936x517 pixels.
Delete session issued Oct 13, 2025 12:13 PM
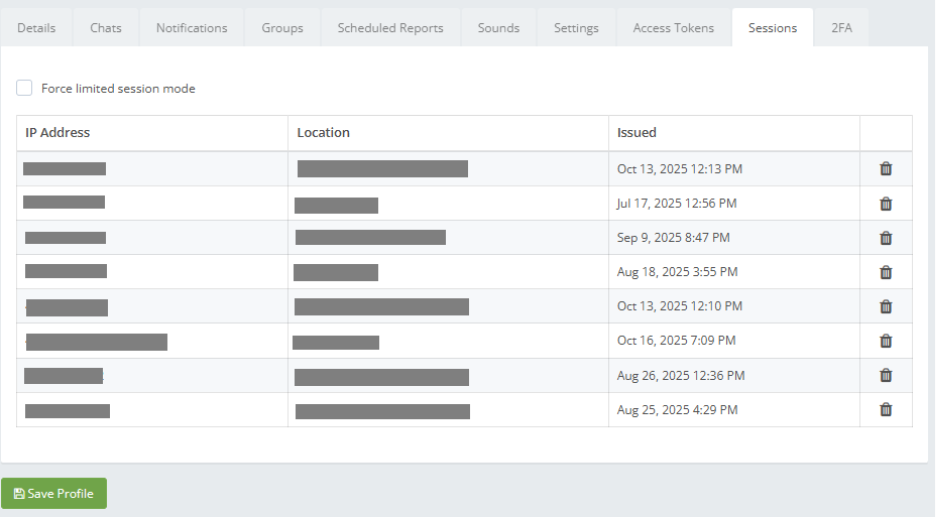(885, 169)
